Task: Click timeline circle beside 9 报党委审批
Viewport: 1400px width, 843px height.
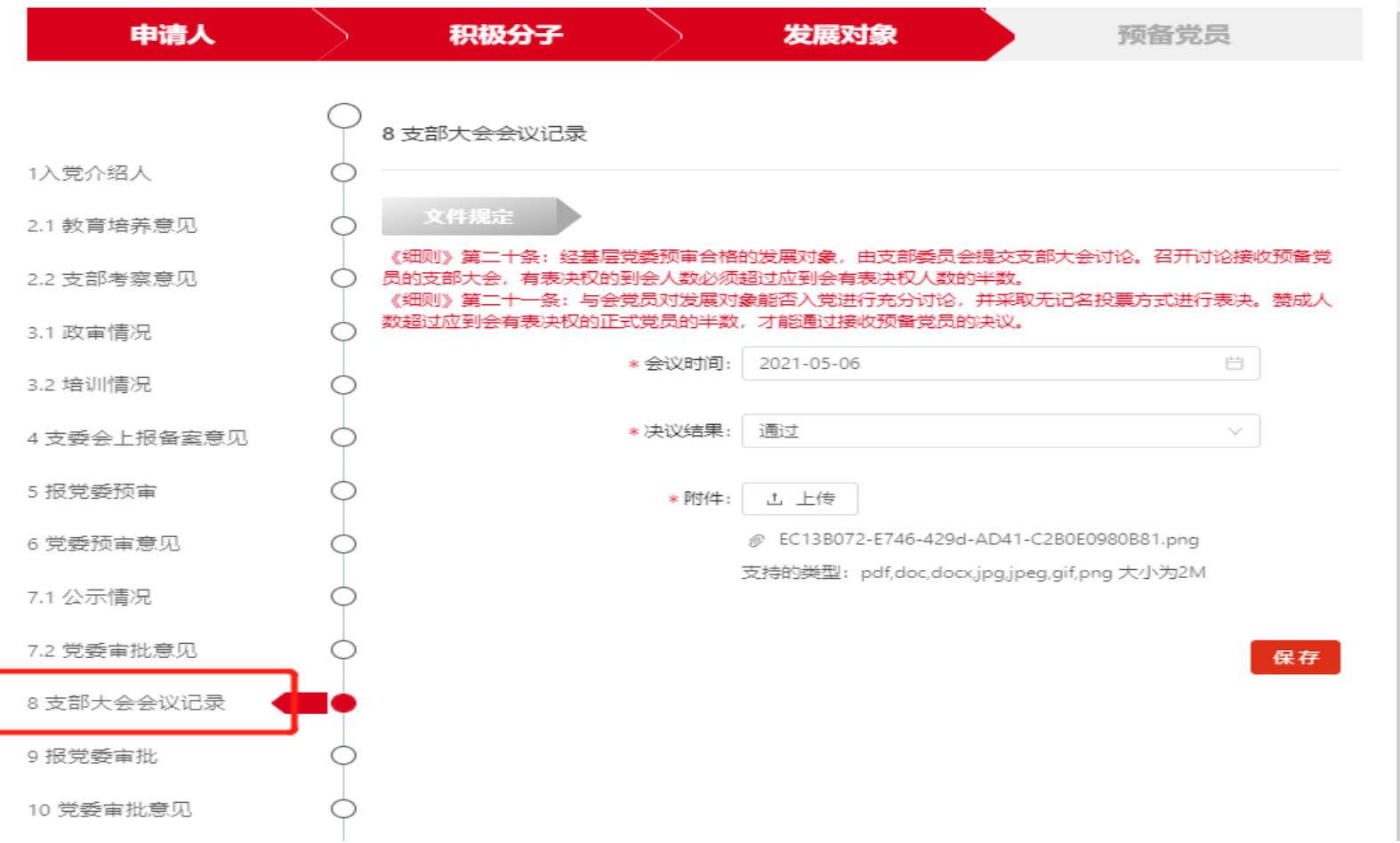Action: [x=343, y=756]
